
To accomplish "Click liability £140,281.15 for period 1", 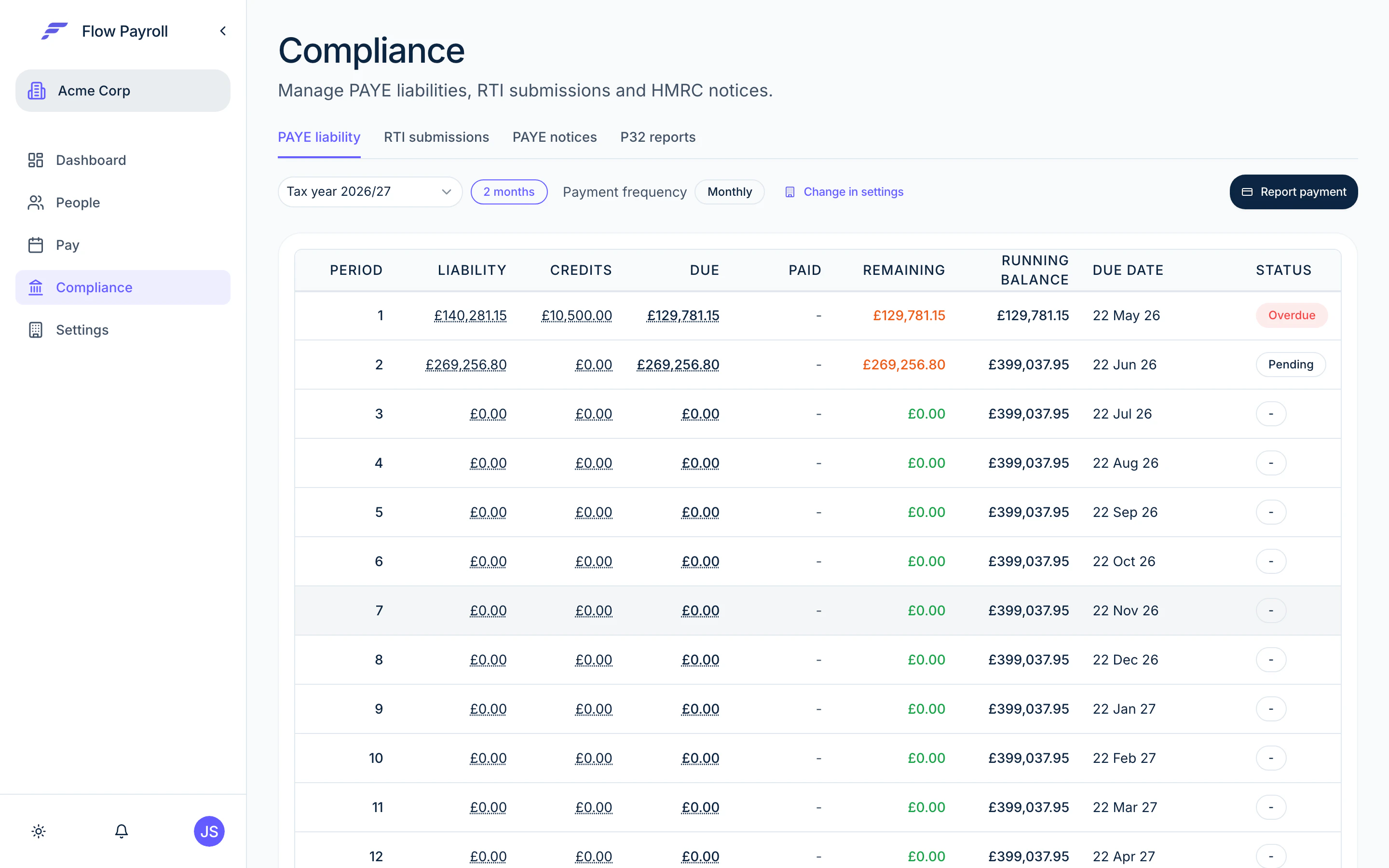I will click(470, 315).
